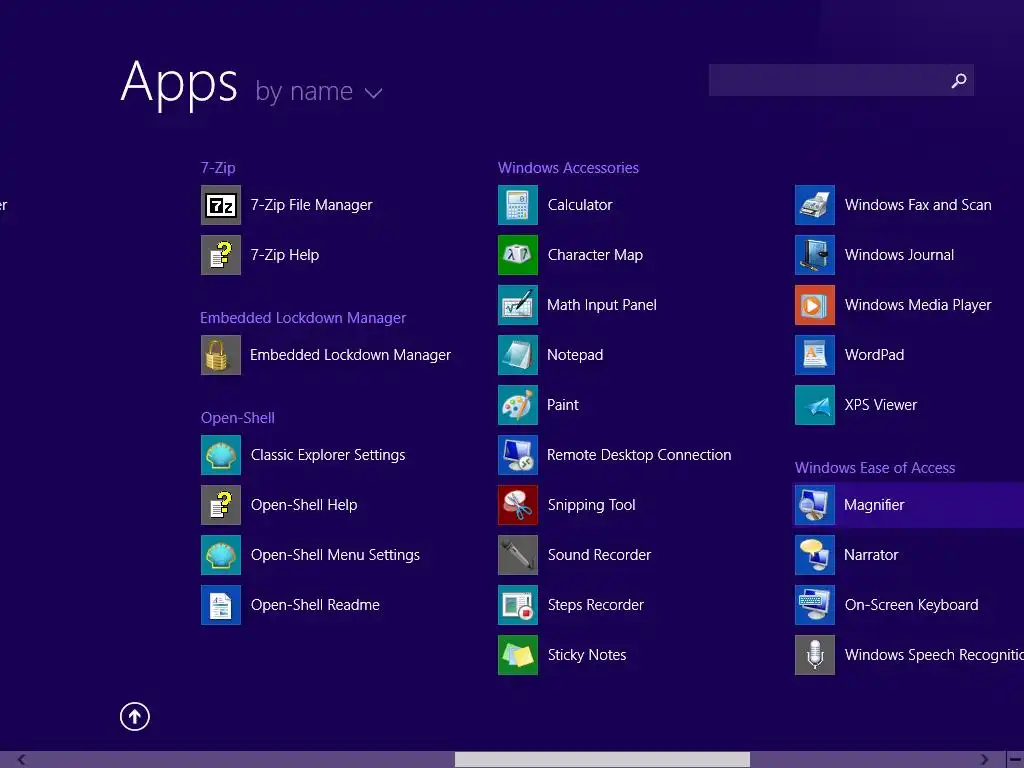1024x768 pixels.
Task: Open the Open-Shell Menu Settings icon
Action: tap(221, 555)
